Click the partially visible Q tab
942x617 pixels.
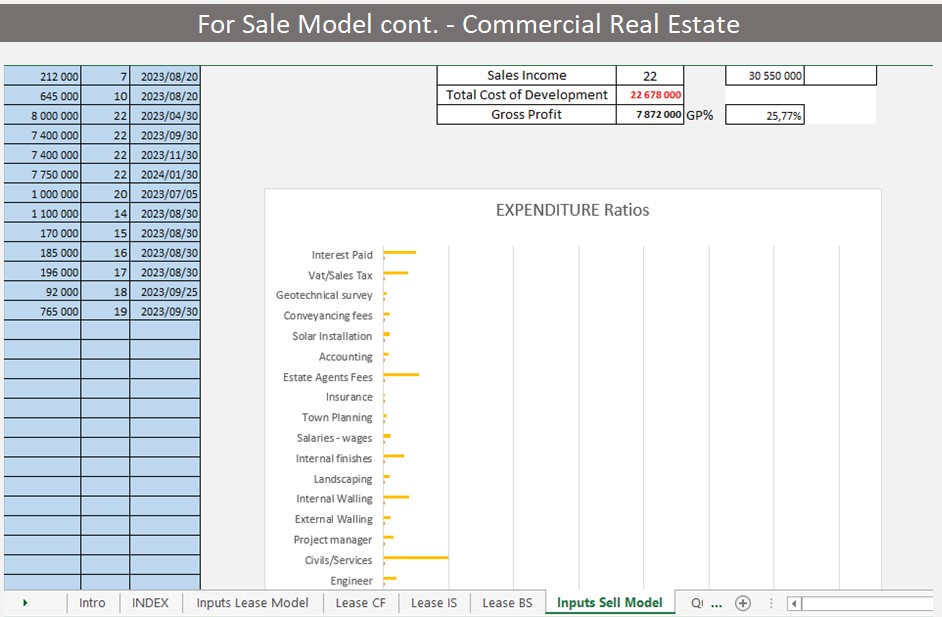click(x=696, y=603)
